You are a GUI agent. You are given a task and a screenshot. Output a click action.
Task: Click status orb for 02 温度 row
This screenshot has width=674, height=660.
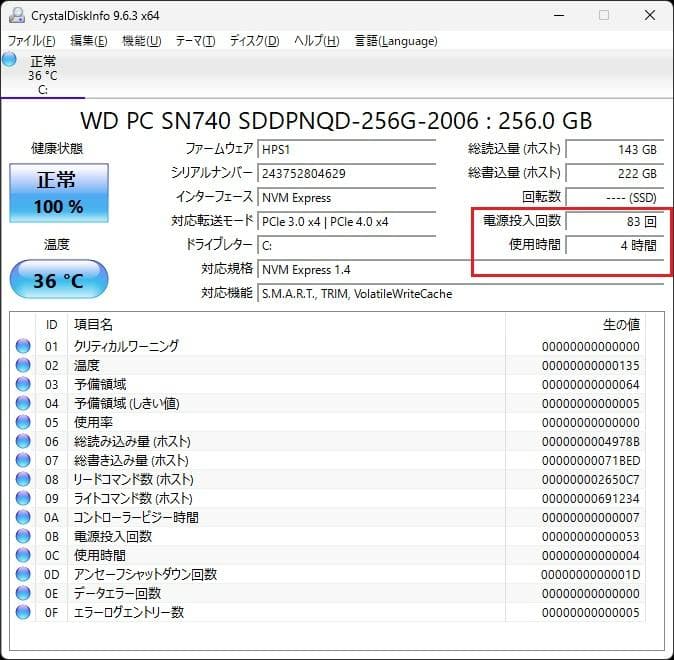tap(23, 365)
